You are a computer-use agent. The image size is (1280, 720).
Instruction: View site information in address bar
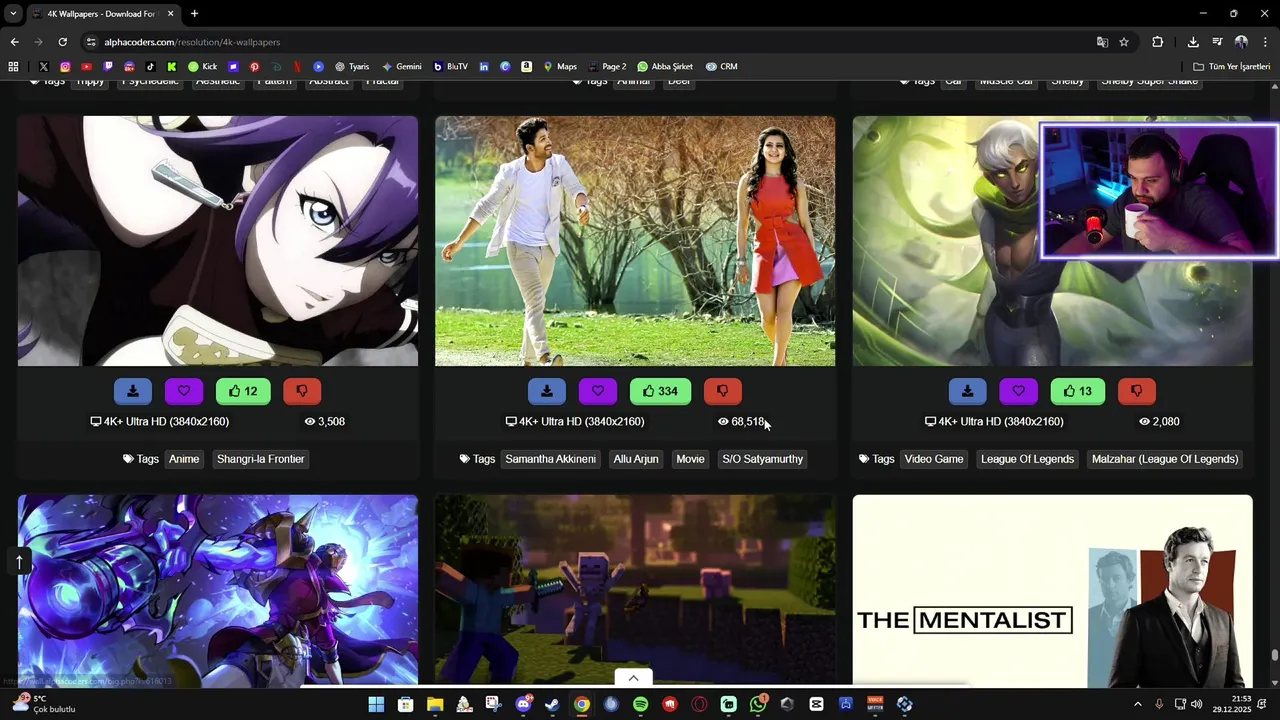click(91, 42)
